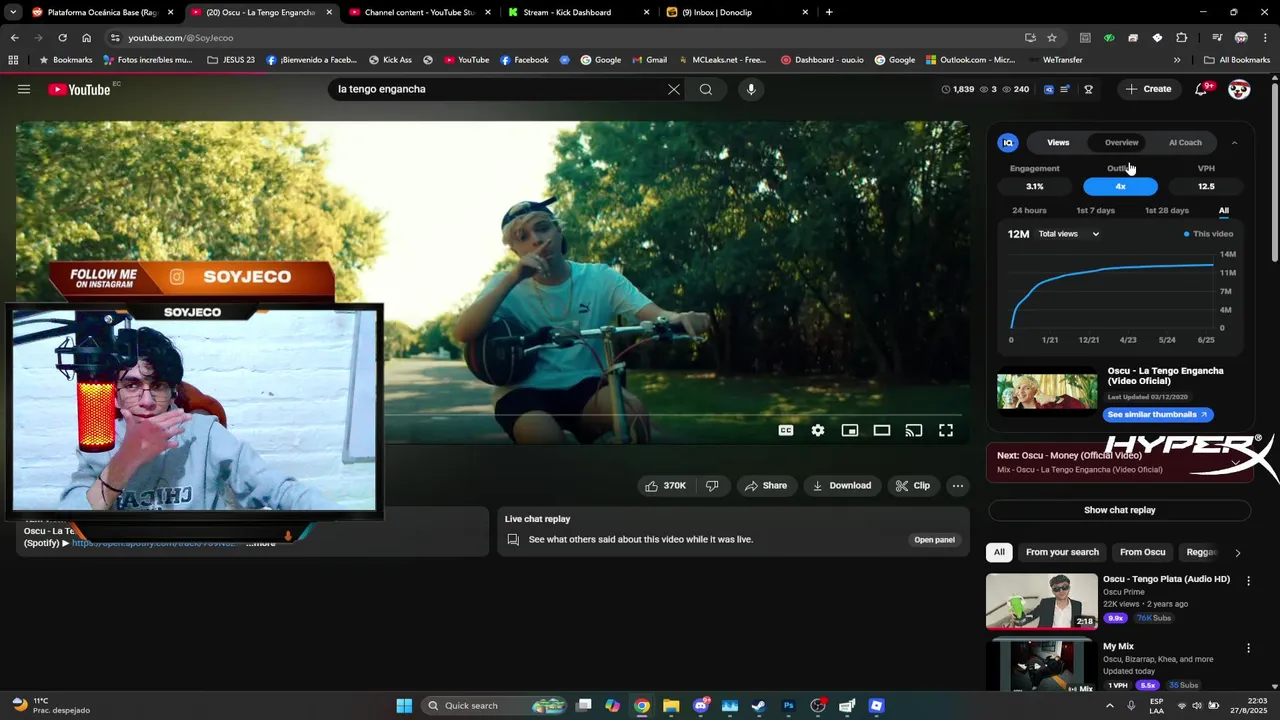Click the Create button
This screenshot has width=1280, height=720.
(1148, 89)
